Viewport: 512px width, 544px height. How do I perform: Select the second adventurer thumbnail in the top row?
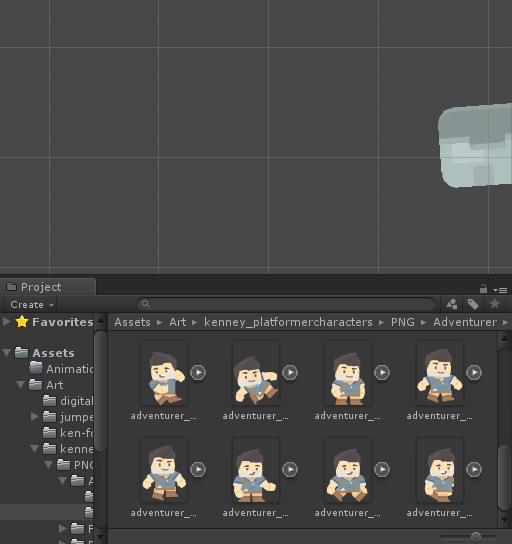(256, 373)
